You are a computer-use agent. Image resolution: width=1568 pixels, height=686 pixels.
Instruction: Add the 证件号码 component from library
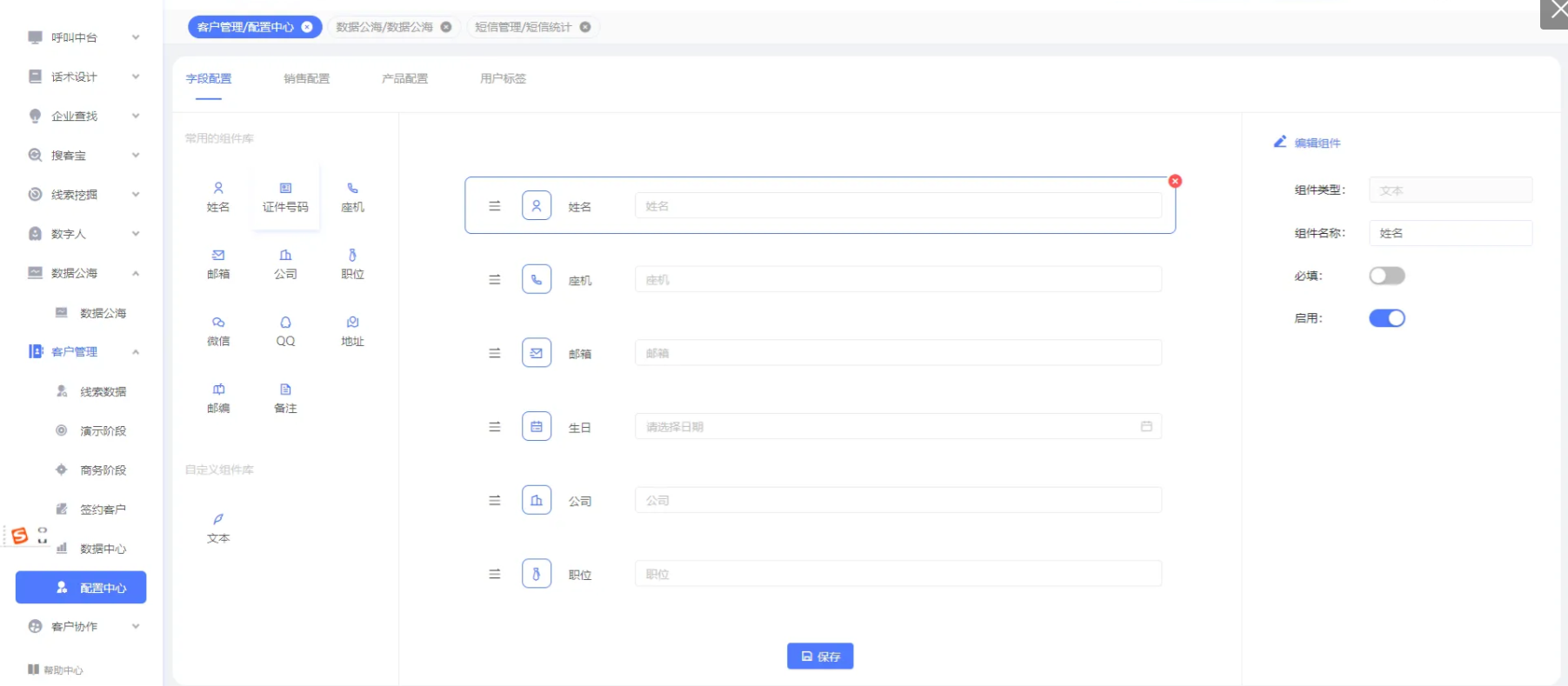click(x=285, y=197)
